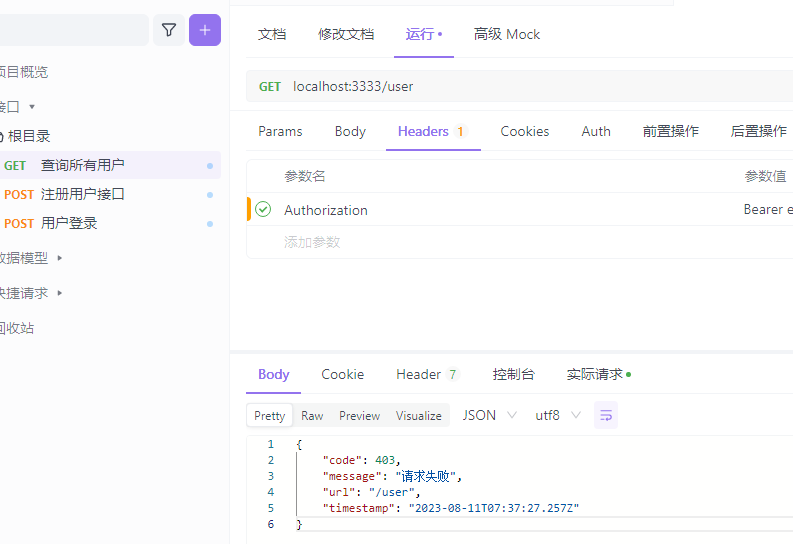Select Pretty response view
Screen dimensions: 793x544
(270, 416)
